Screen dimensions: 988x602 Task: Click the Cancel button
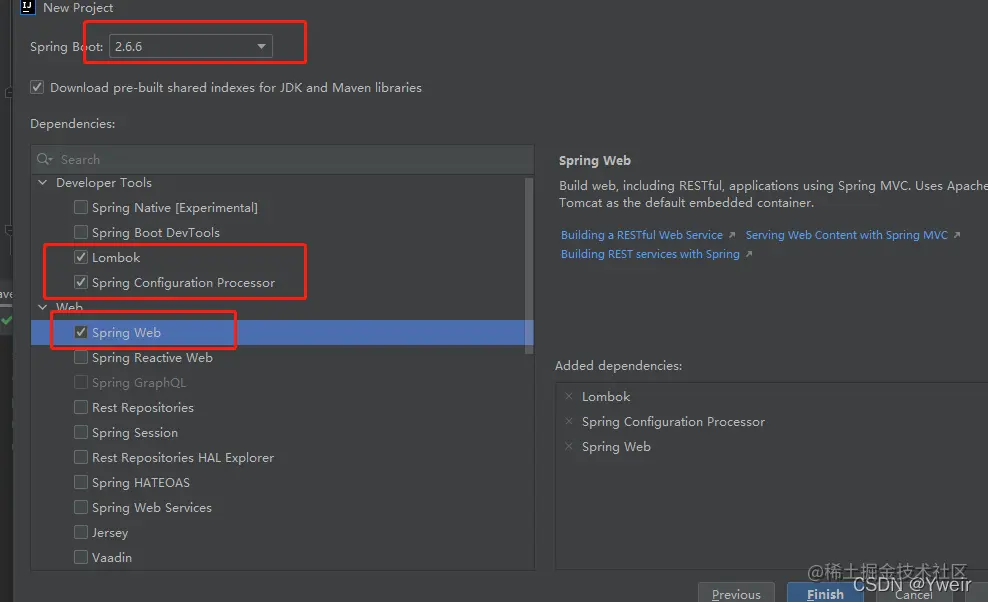913,594
